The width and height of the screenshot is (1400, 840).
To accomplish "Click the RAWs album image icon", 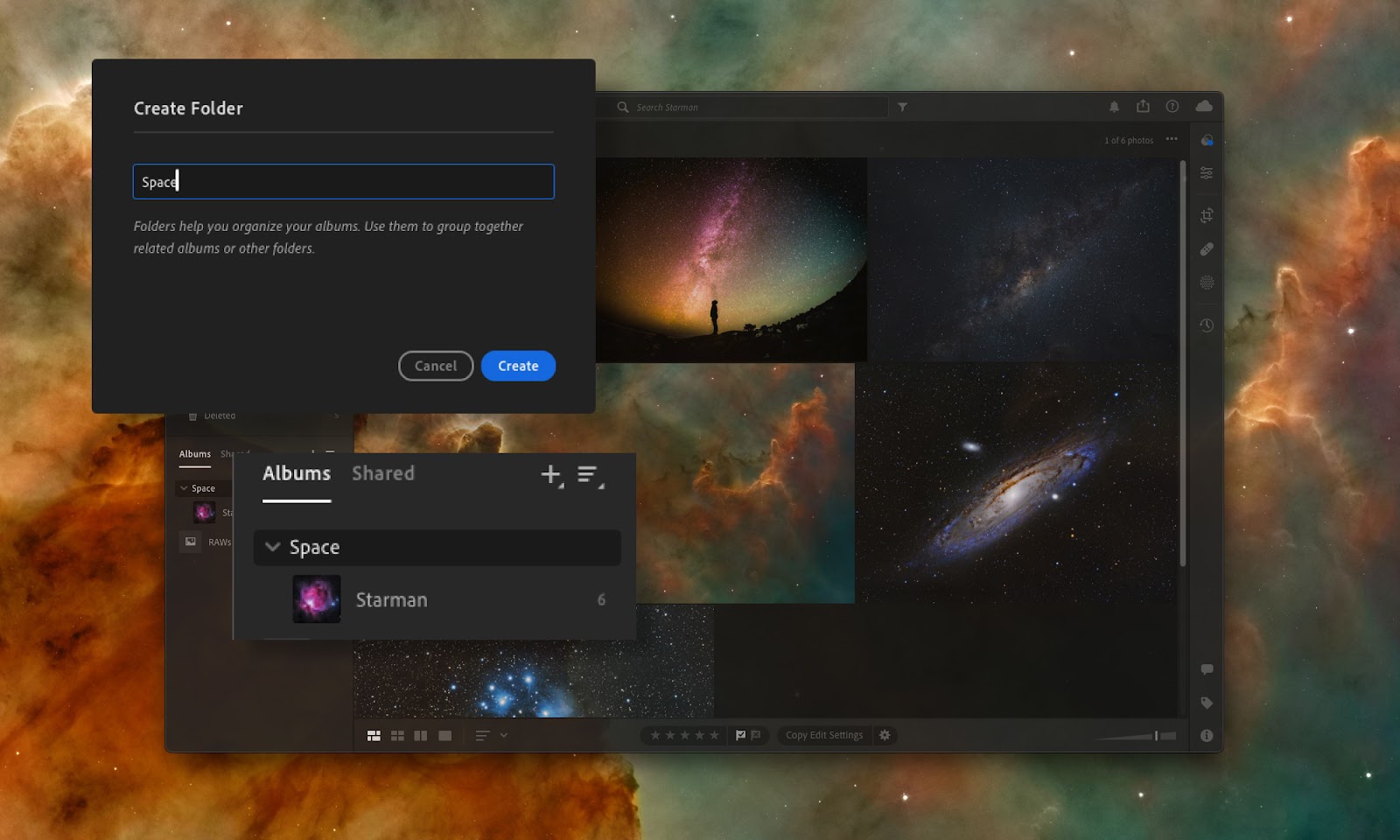I will click(x=191, y=542).
